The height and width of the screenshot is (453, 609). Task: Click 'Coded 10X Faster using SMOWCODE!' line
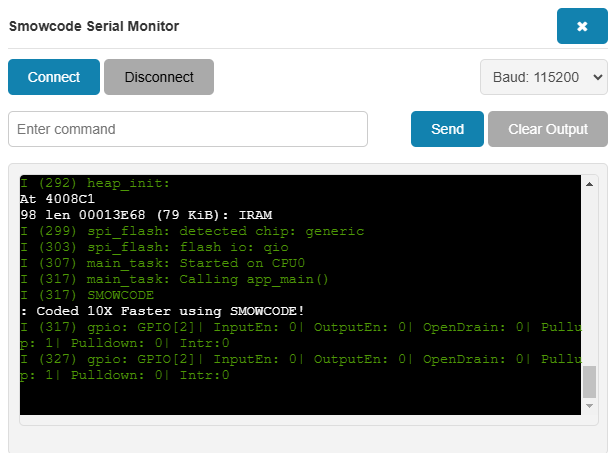(x=162, y=311)
